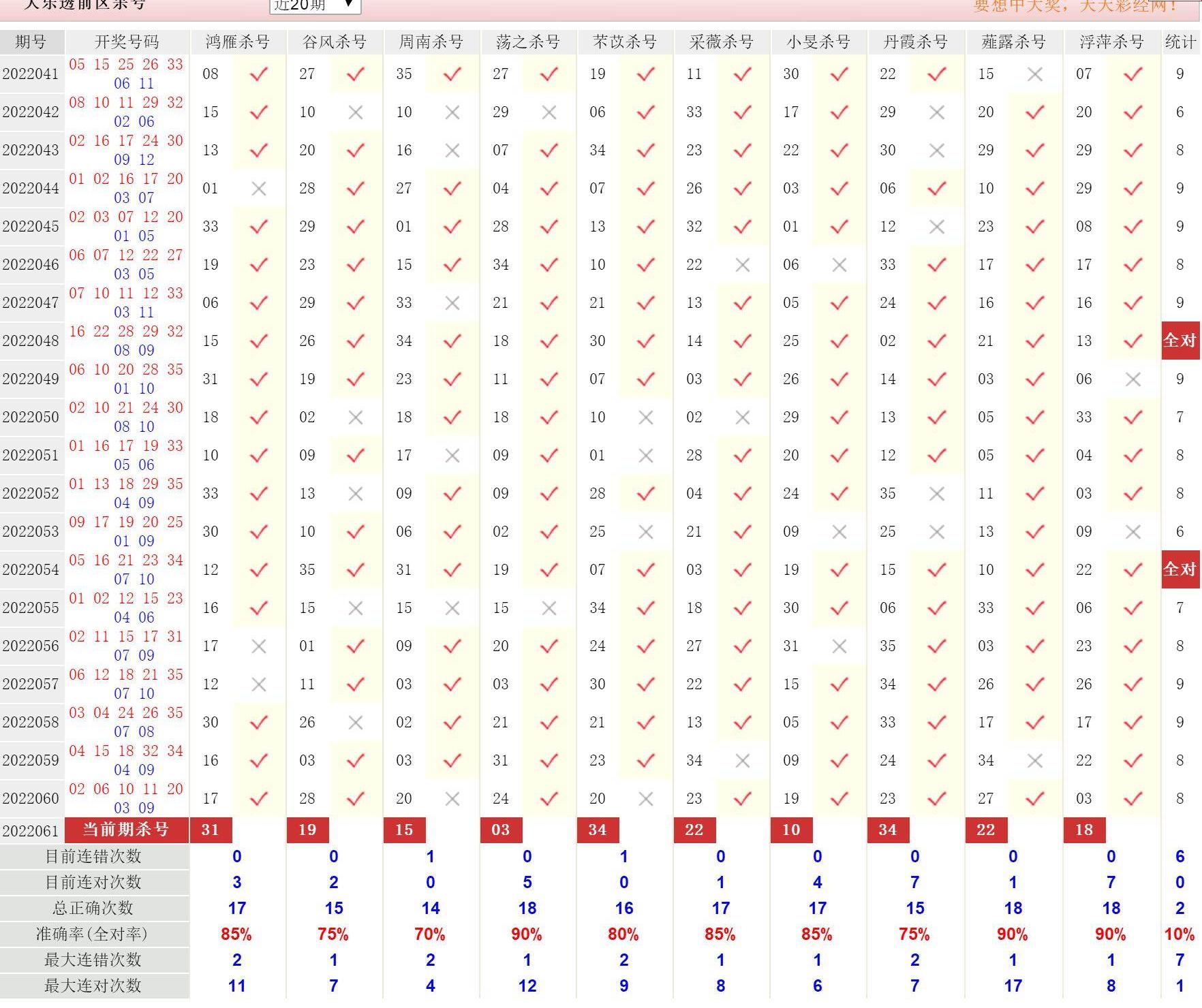
Task: Click the red 当前期杀号 label
Action: click(126, 830)
